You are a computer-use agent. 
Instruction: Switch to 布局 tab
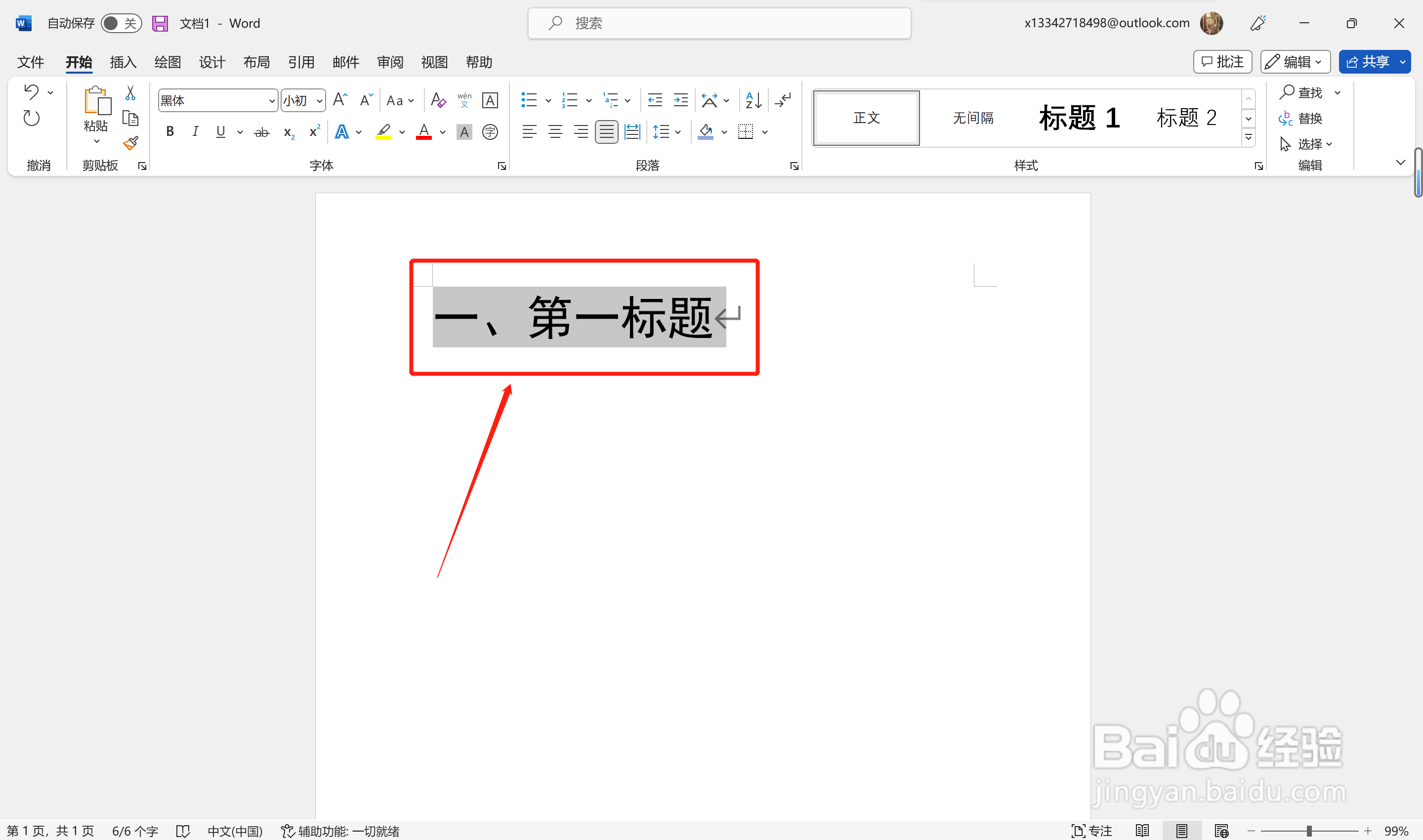coord(256,62)
